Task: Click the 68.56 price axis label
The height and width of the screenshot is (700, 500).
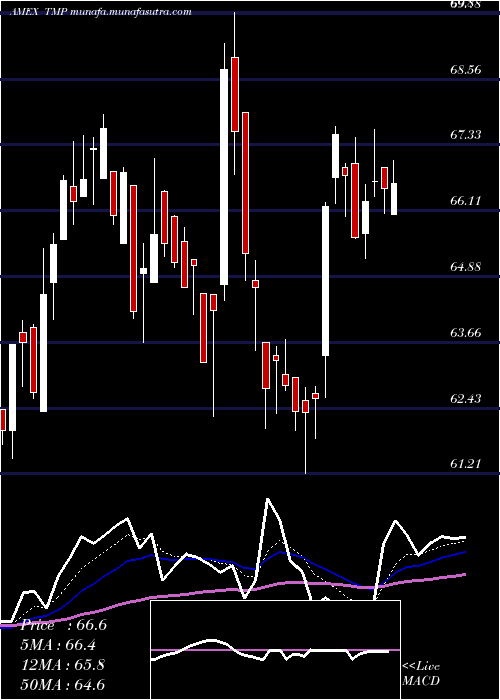Action: [466, 70]
